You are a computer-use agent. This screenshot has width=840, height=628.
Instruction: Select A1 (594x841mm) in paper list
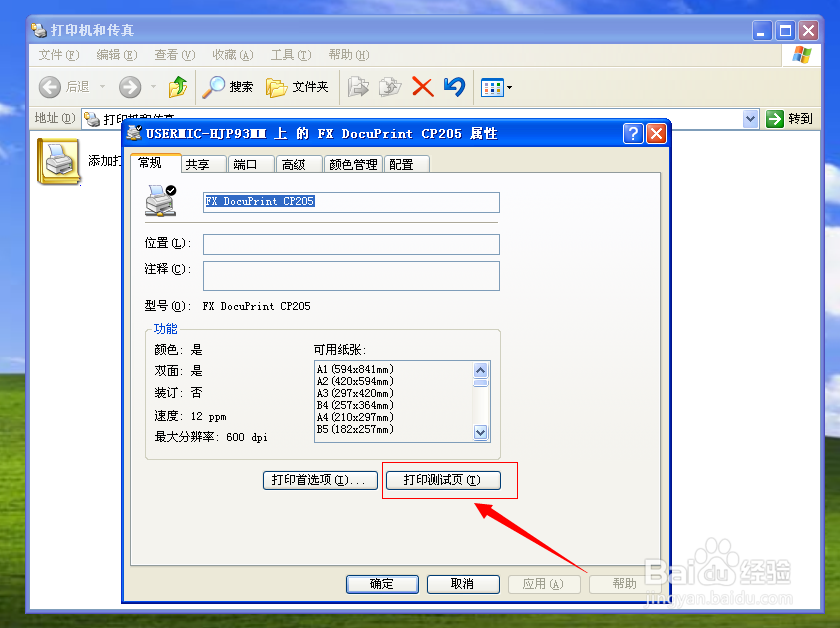coord(355,369)
